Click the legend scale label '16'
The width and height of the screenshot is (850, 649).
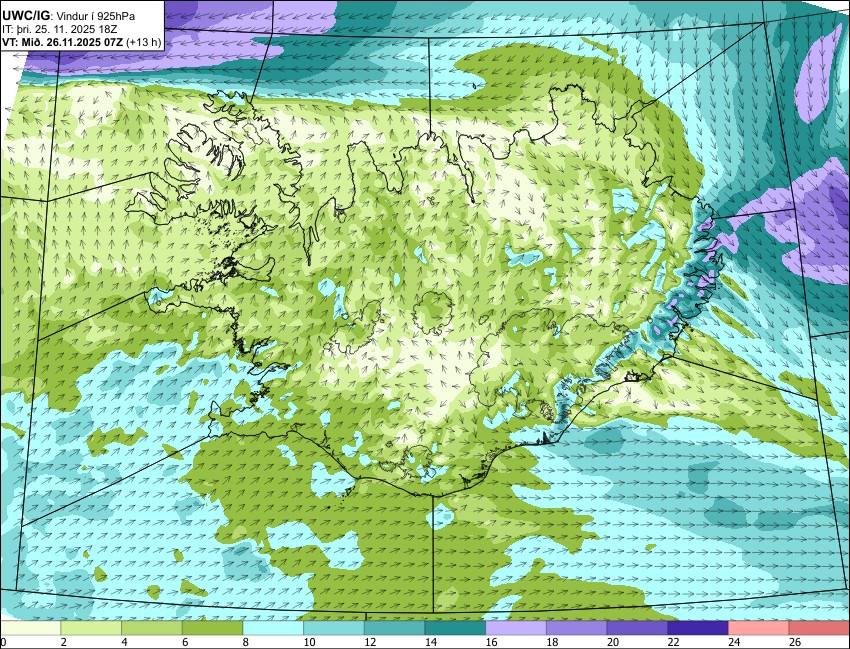tap(491, 642)
